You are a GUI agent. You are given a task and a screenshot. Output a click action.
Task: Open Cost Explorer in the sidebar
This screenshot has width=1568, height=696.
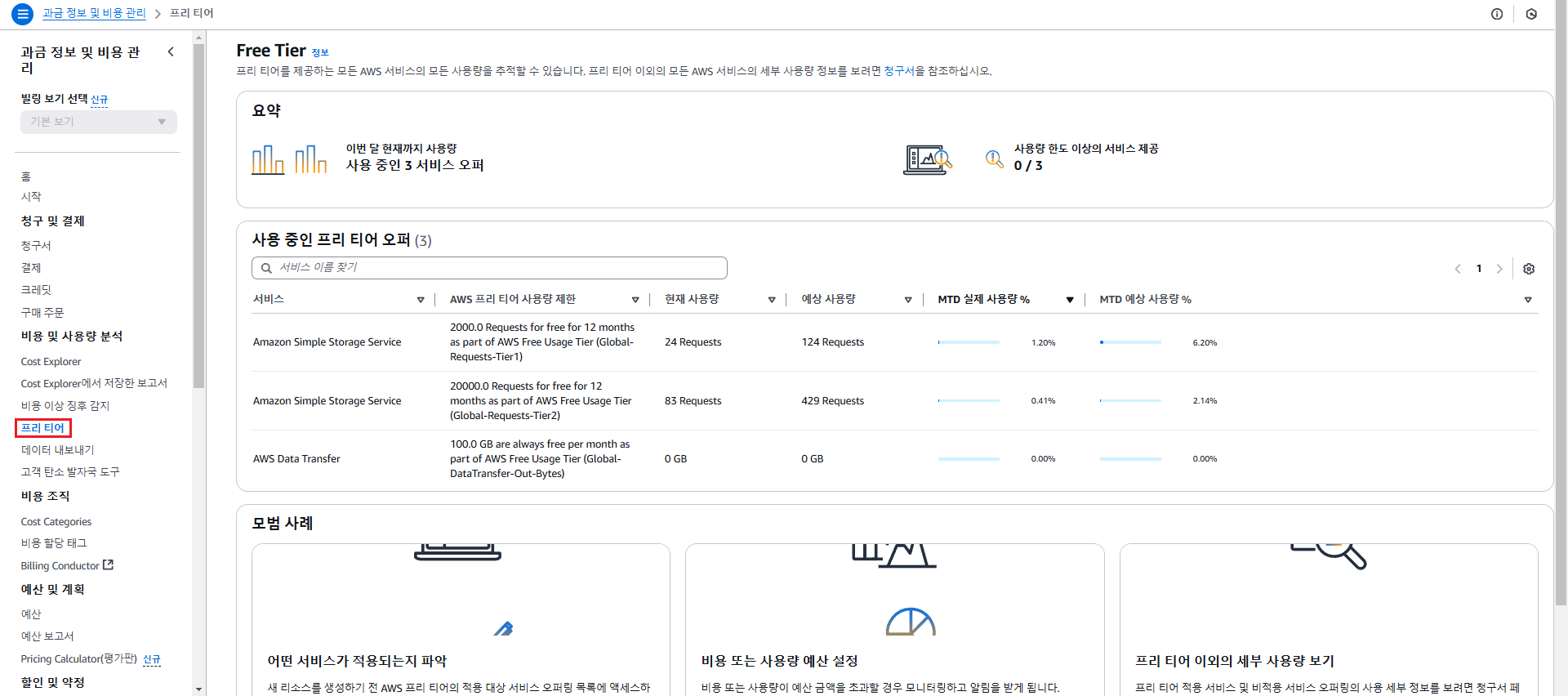[51, 361]
